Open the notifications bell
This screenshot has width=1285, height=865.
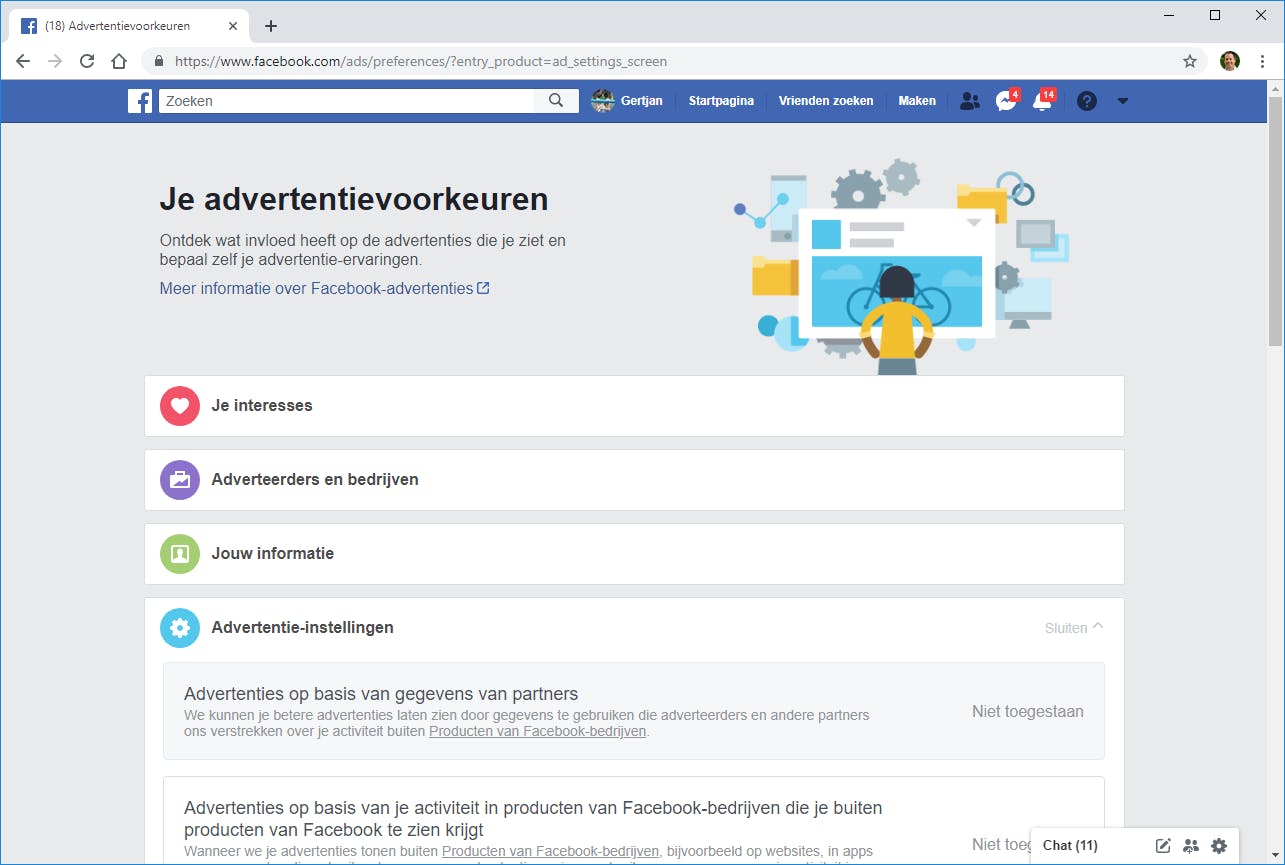(x=1043, y=101)
